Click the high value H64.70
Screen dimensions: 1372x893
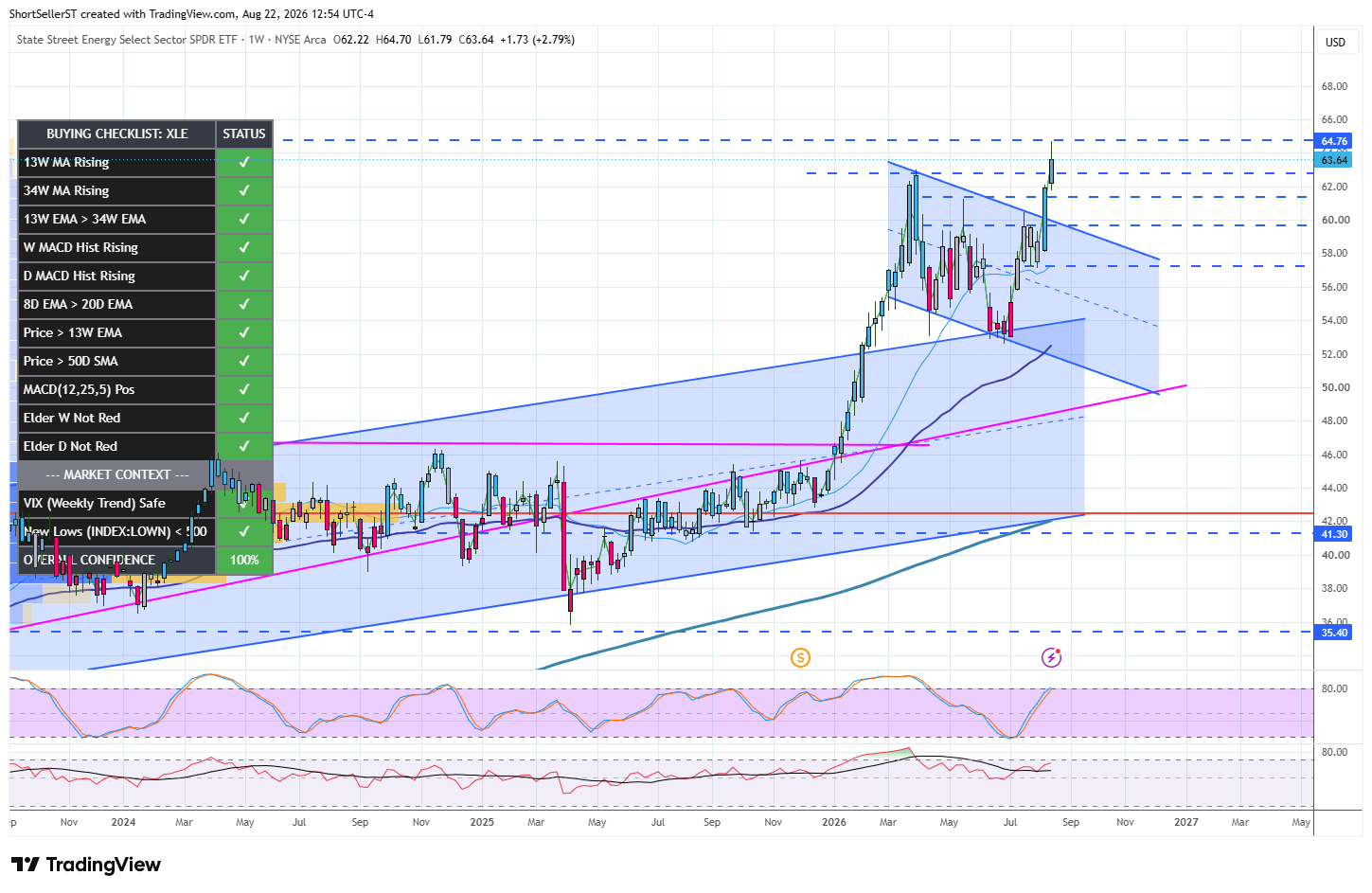click(394, 40)
